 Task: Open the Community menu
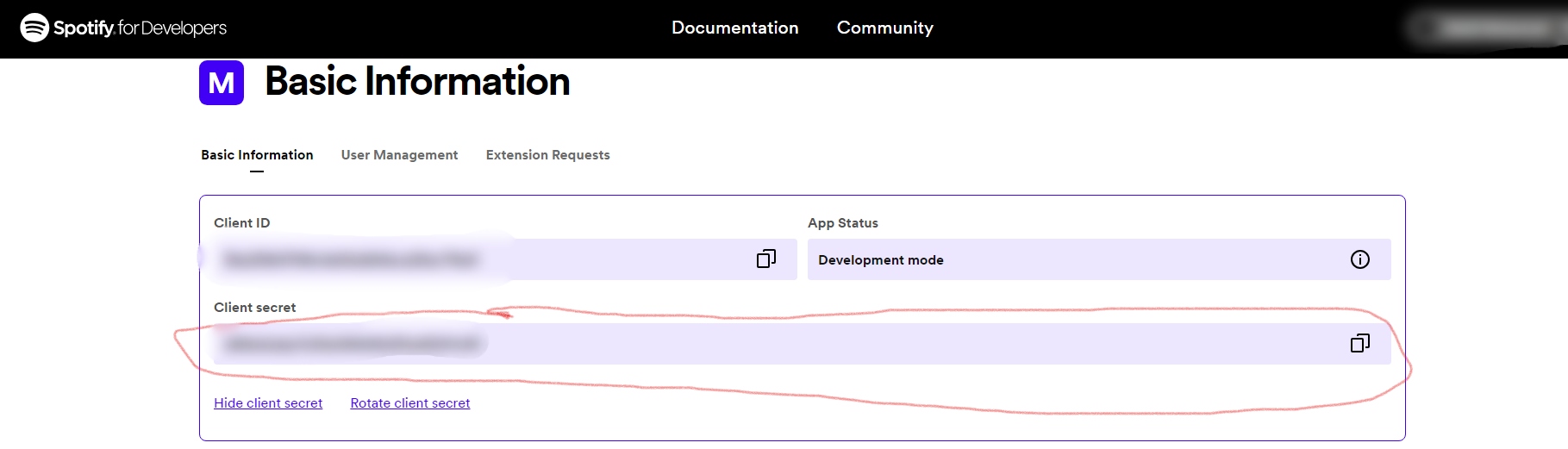click(884, 28)
